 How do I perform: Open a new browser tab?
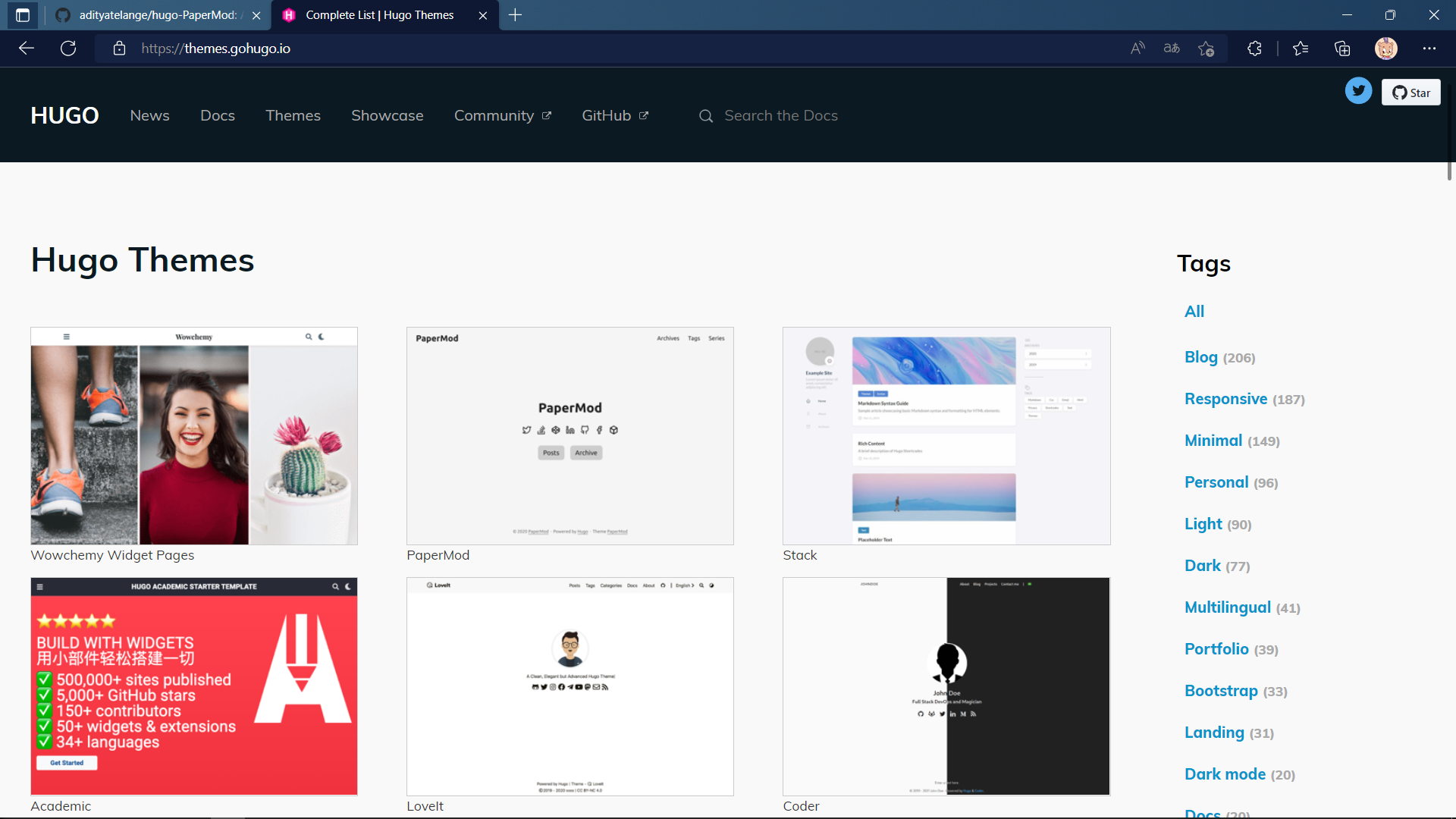516,15
